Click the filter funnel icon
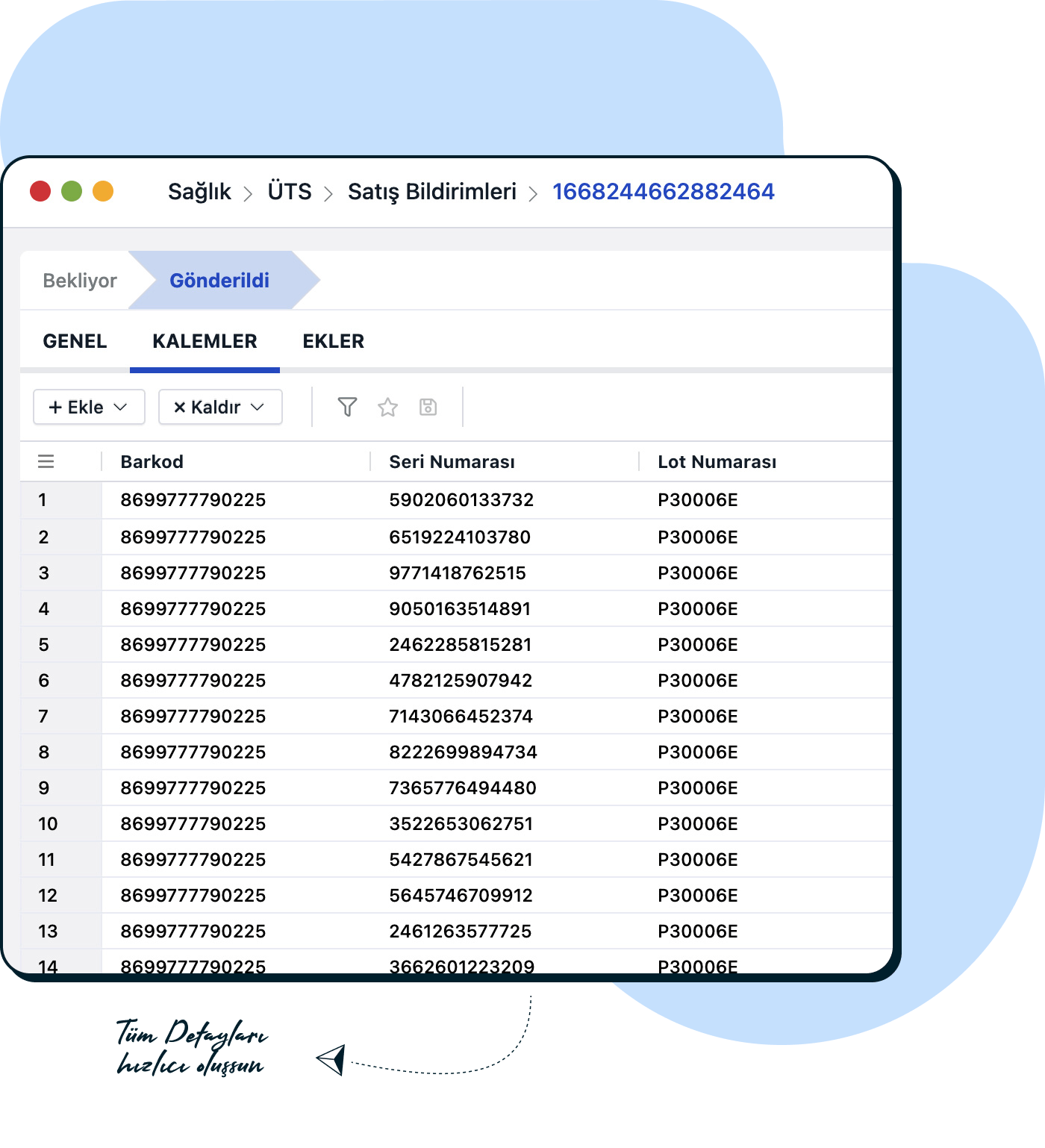The image size is (1045, 1148). tap(347, 407)
